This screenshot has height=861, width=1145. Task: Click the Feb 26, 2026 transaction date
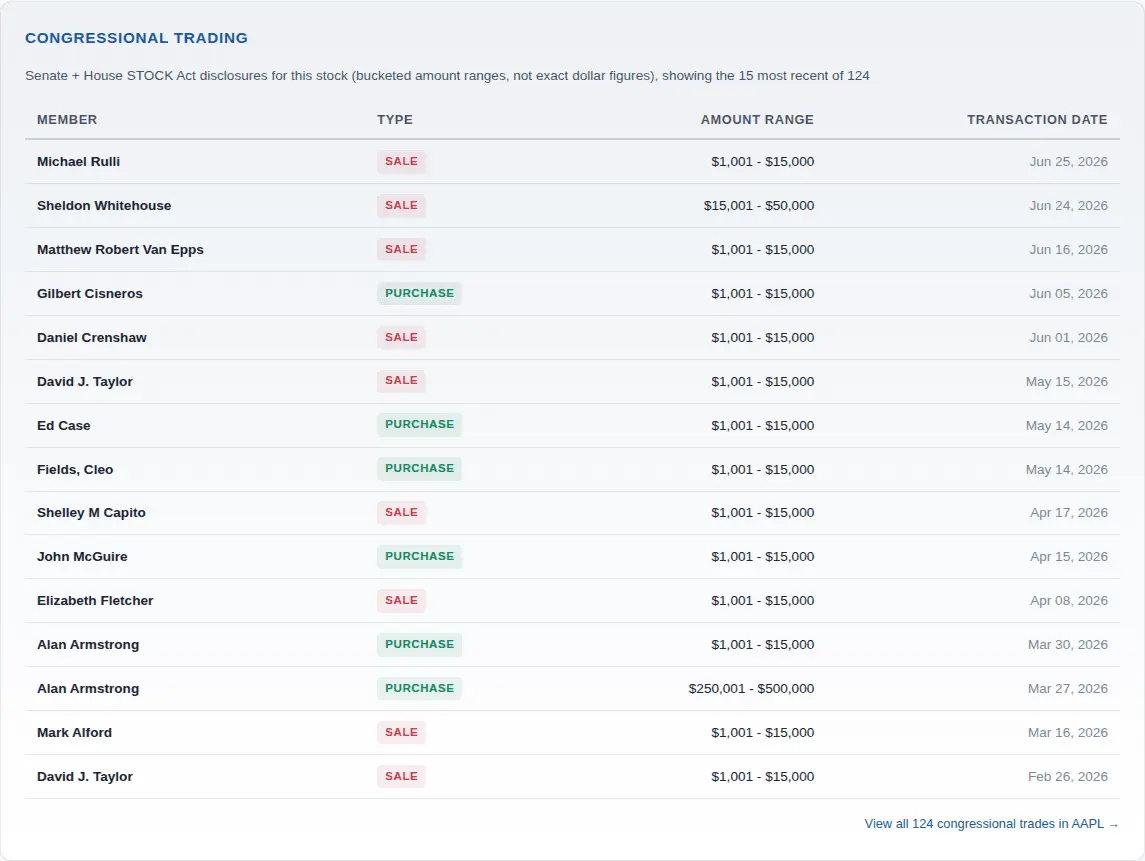[1068, 776]
